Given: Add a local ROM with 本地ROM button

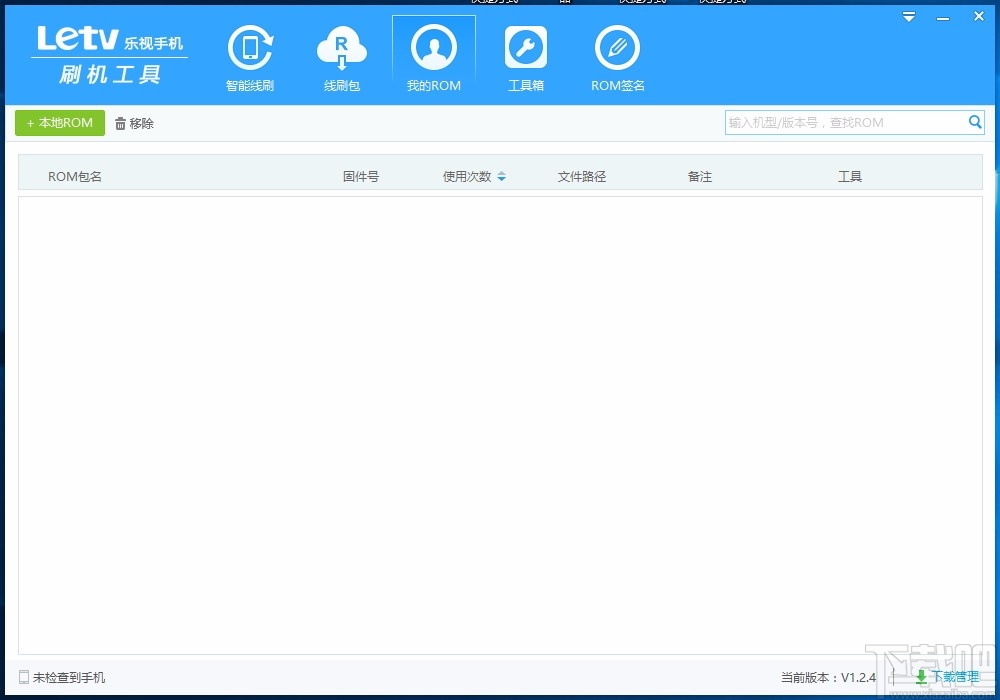Looking at the screenshot, I should click(x=60, y=123).
